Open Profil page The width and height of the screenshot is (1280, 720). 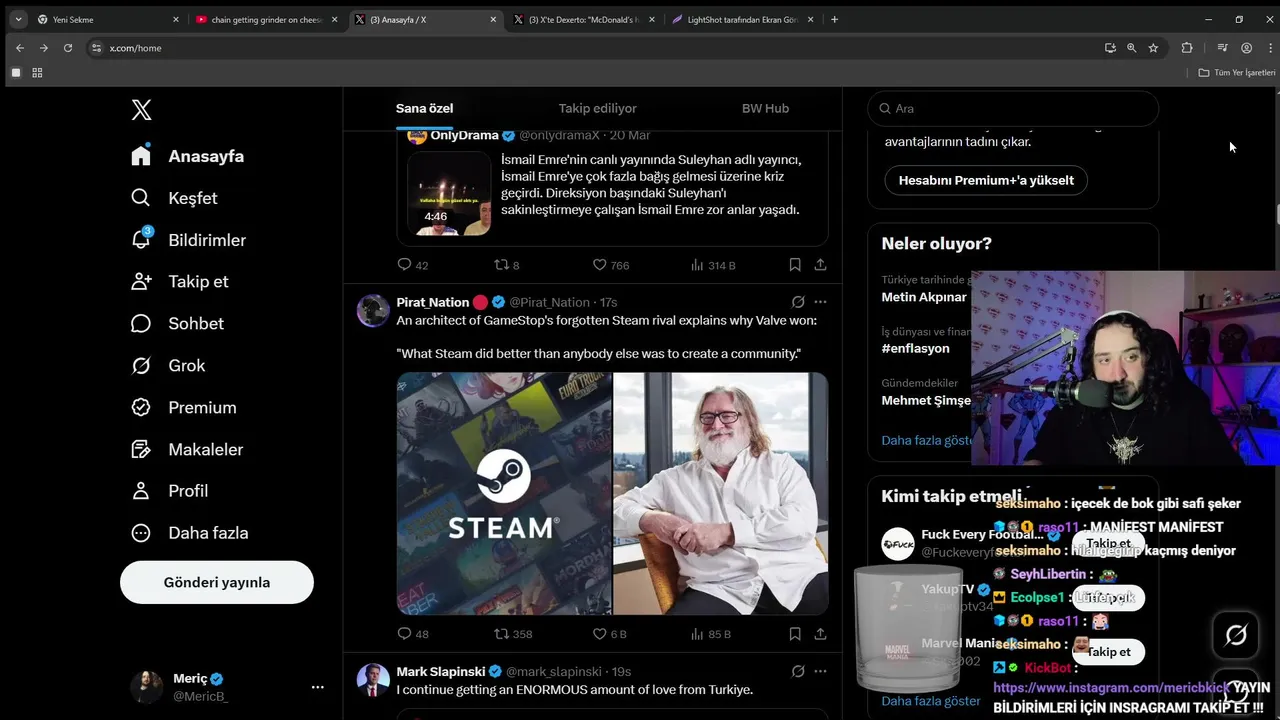click(169, 491)
